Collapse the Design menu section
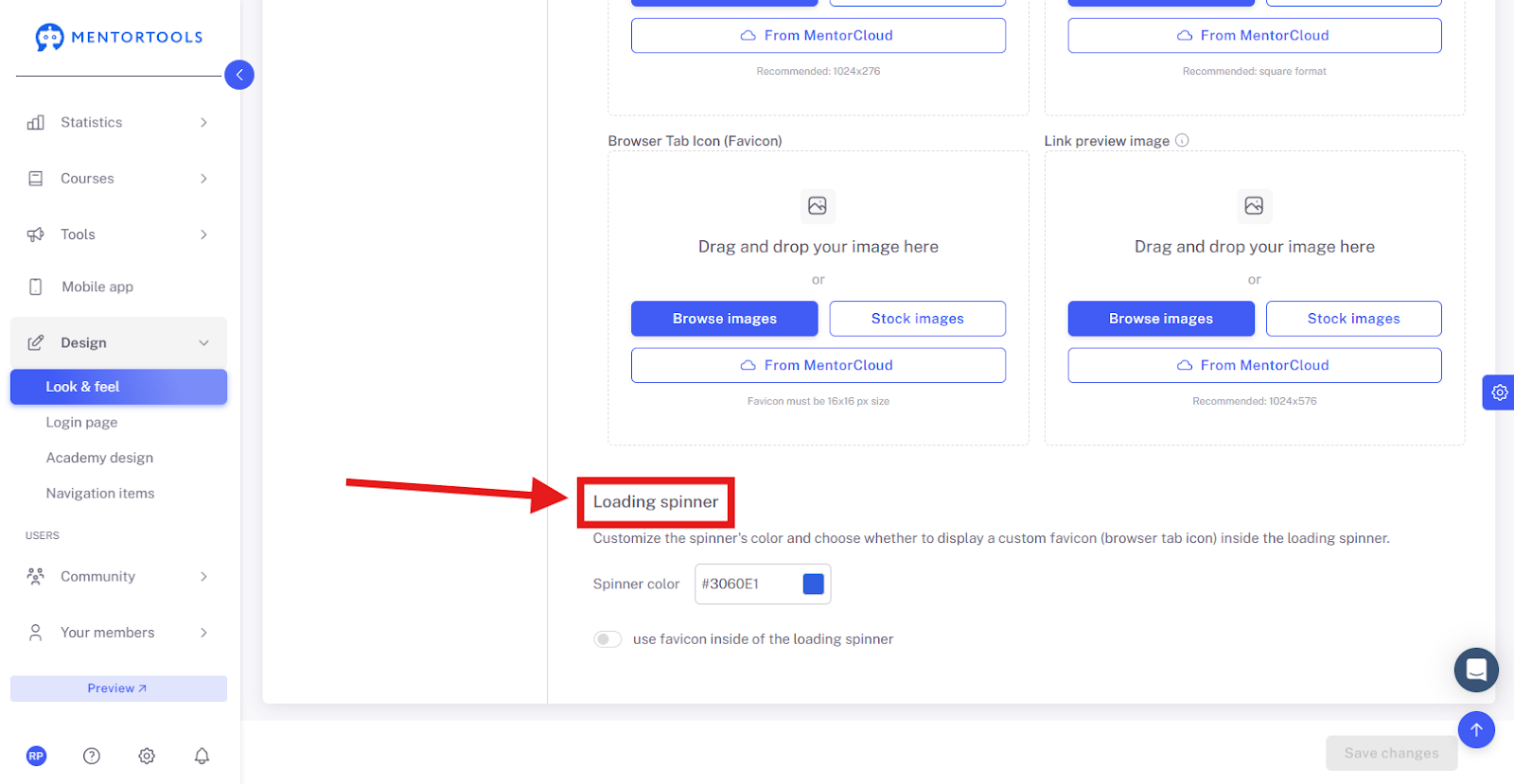 pos(118,342)
